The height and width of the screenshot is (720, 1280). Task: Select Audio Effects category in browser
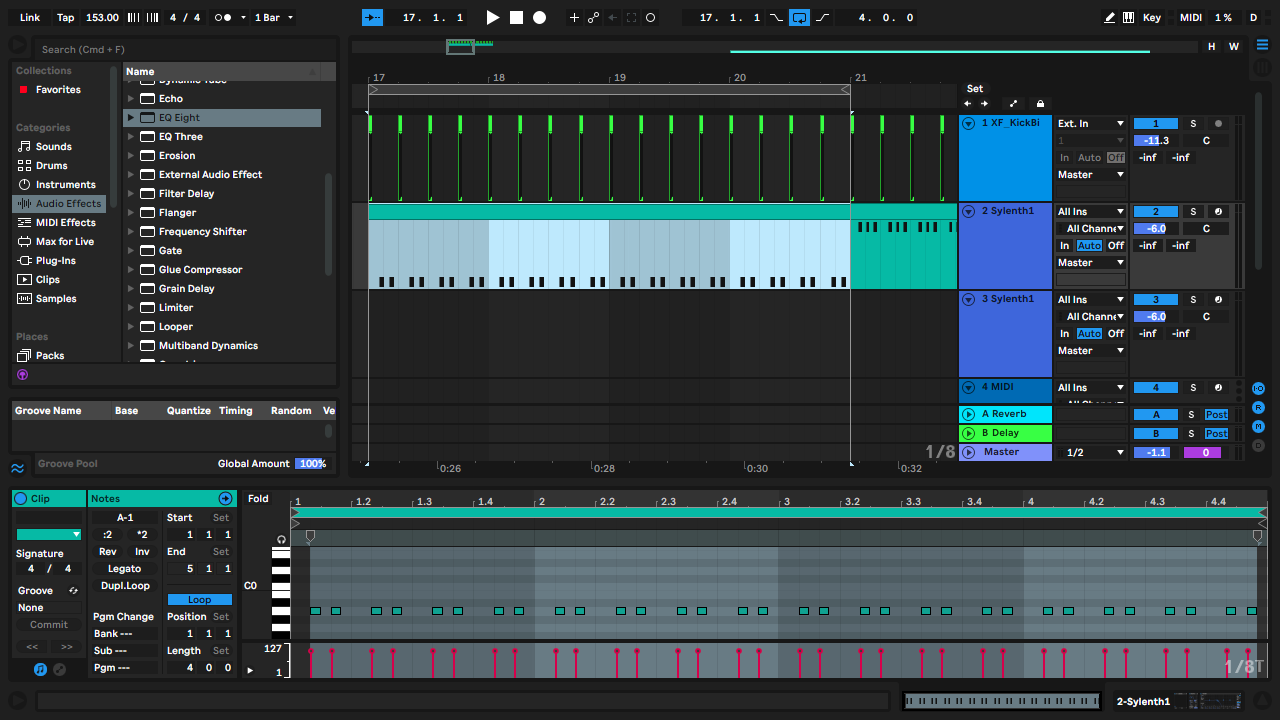[x=68, y=204]
